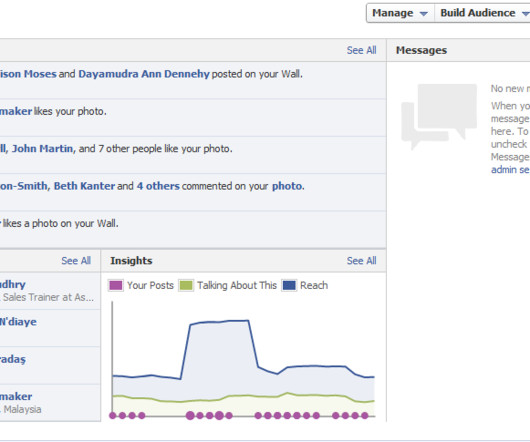See all new likes list
This screenshot has width=530, height=442.
[x=76, y=261]
